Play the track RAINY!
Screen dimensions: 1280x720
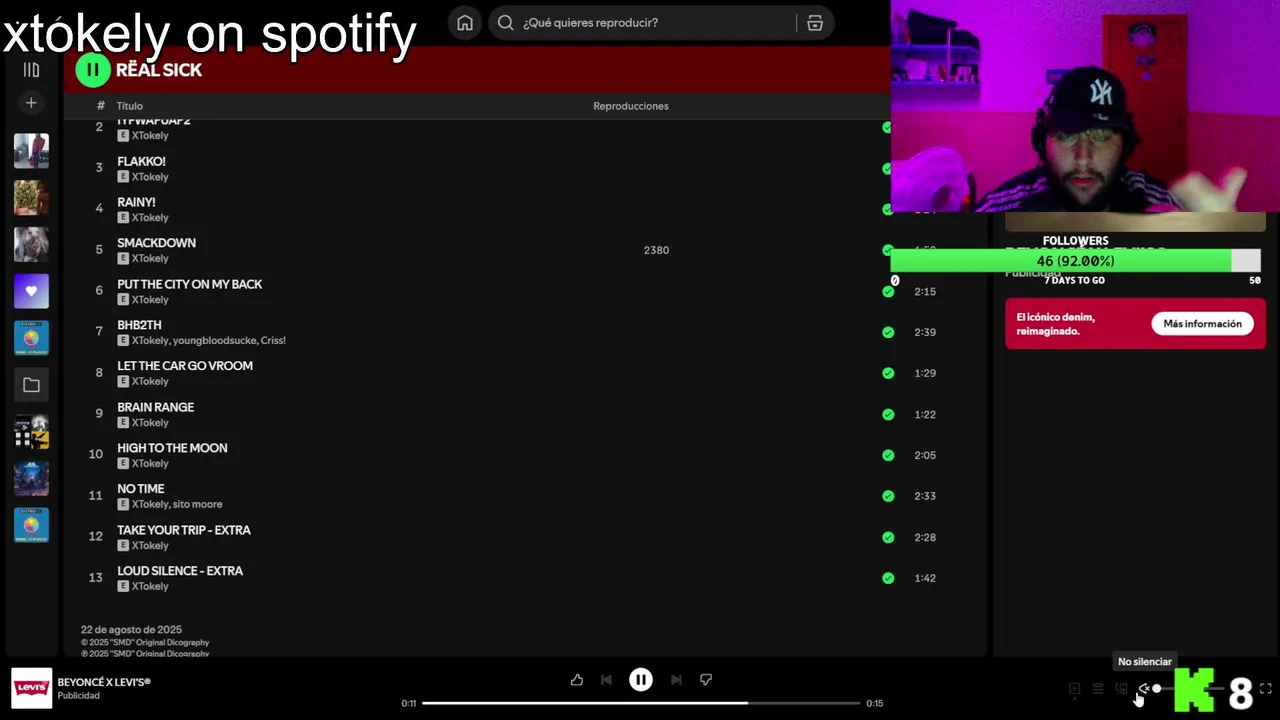click(x=136, y=202)
